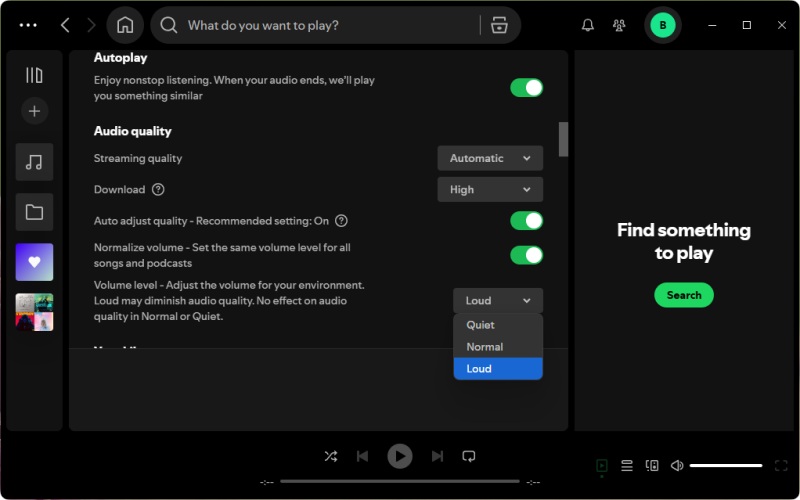Open the three-dot app menu

(x=28, y=25)
